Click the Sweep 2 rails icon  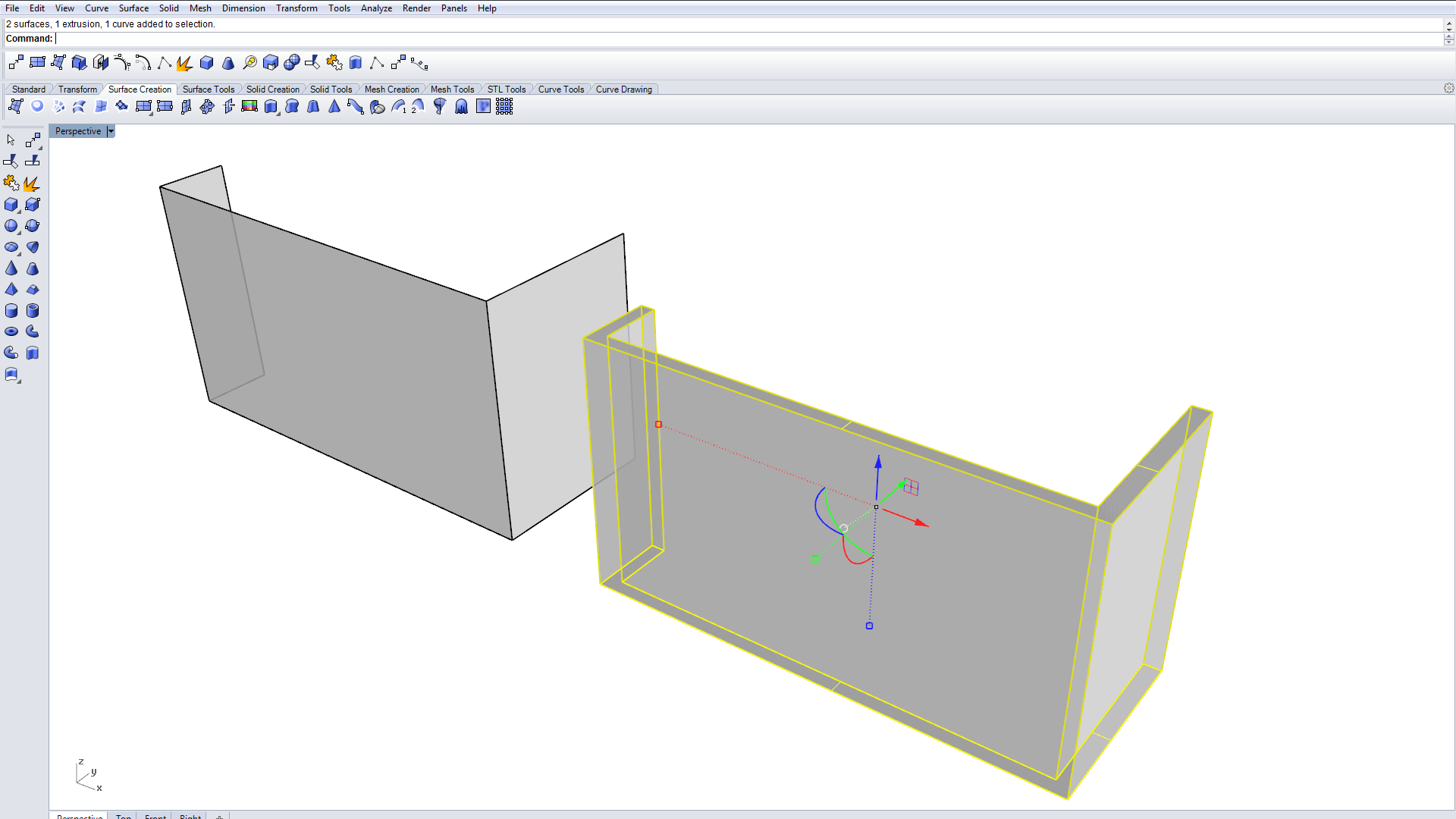[417, 107]
